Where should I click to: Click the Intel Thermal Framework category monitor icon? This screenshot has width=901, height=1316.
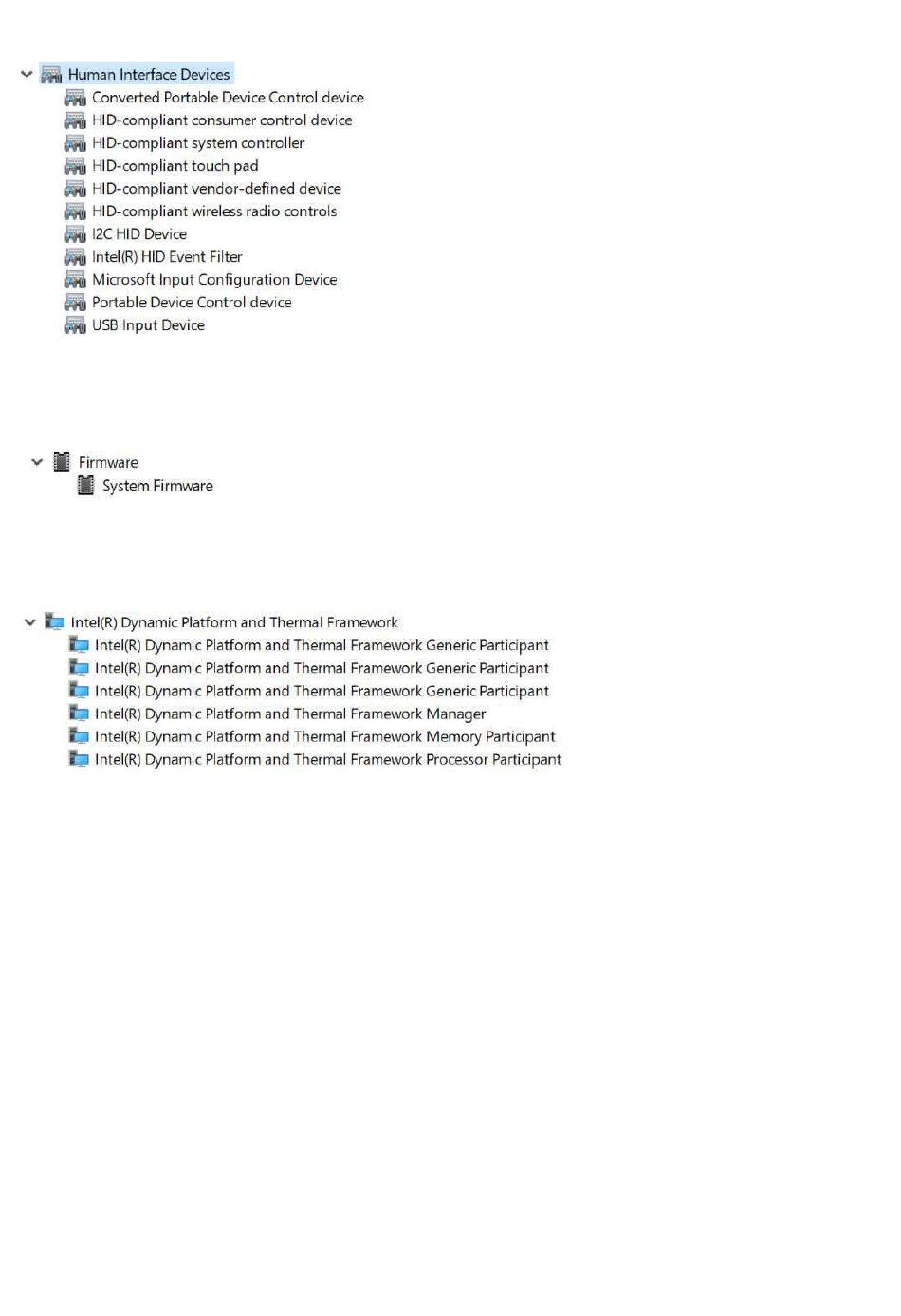[55, 621]
